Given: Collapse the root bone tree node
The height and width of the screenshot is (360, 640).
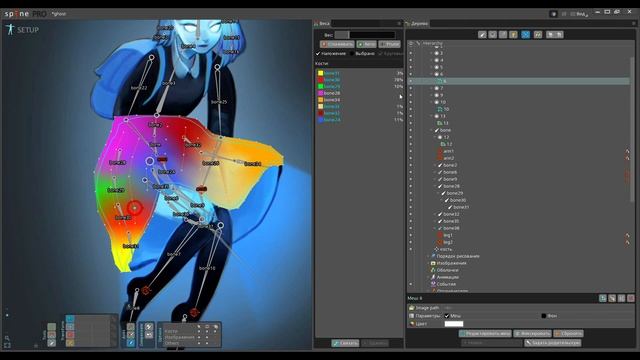Looking at the screenshot, I should (x=432, y=130).
